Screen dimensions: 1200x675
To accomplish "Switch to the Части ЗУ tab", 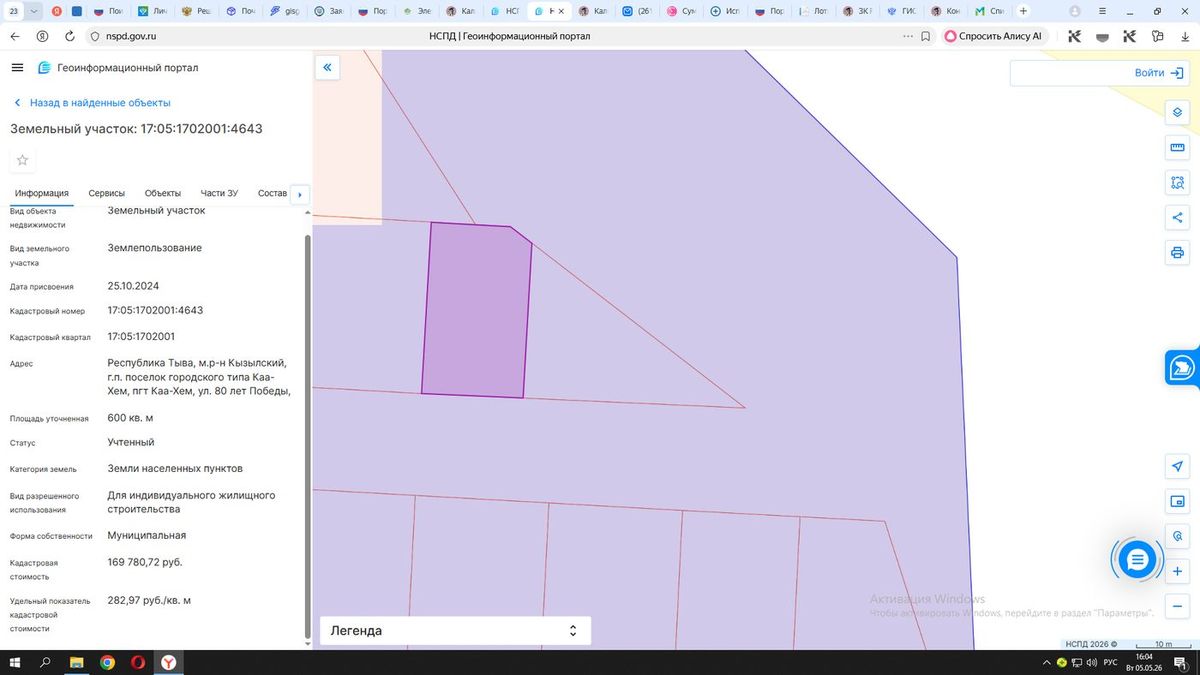I will coord(219,193).
